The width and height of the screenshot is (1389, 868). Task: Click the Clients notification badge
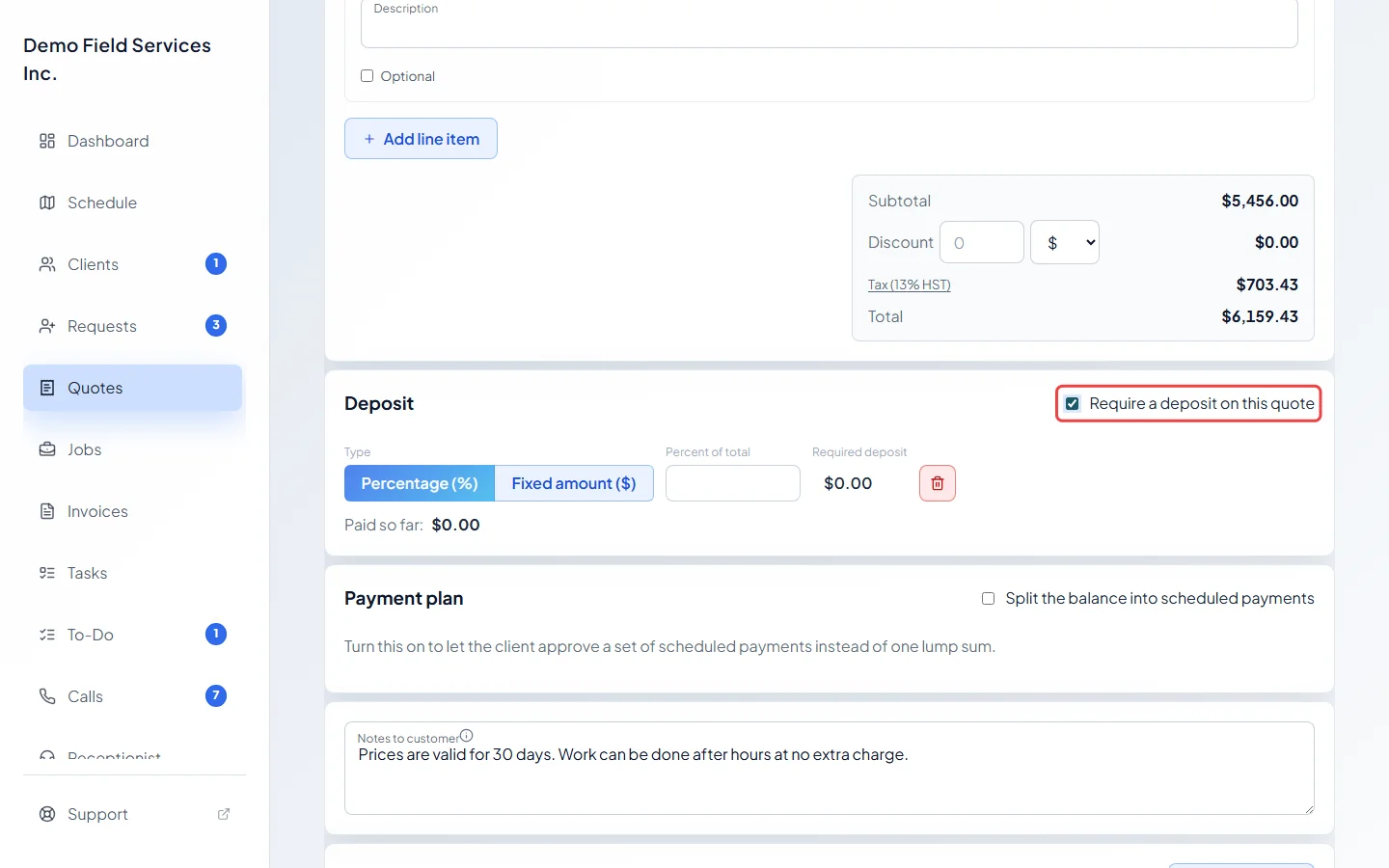(x=216, y=263)
